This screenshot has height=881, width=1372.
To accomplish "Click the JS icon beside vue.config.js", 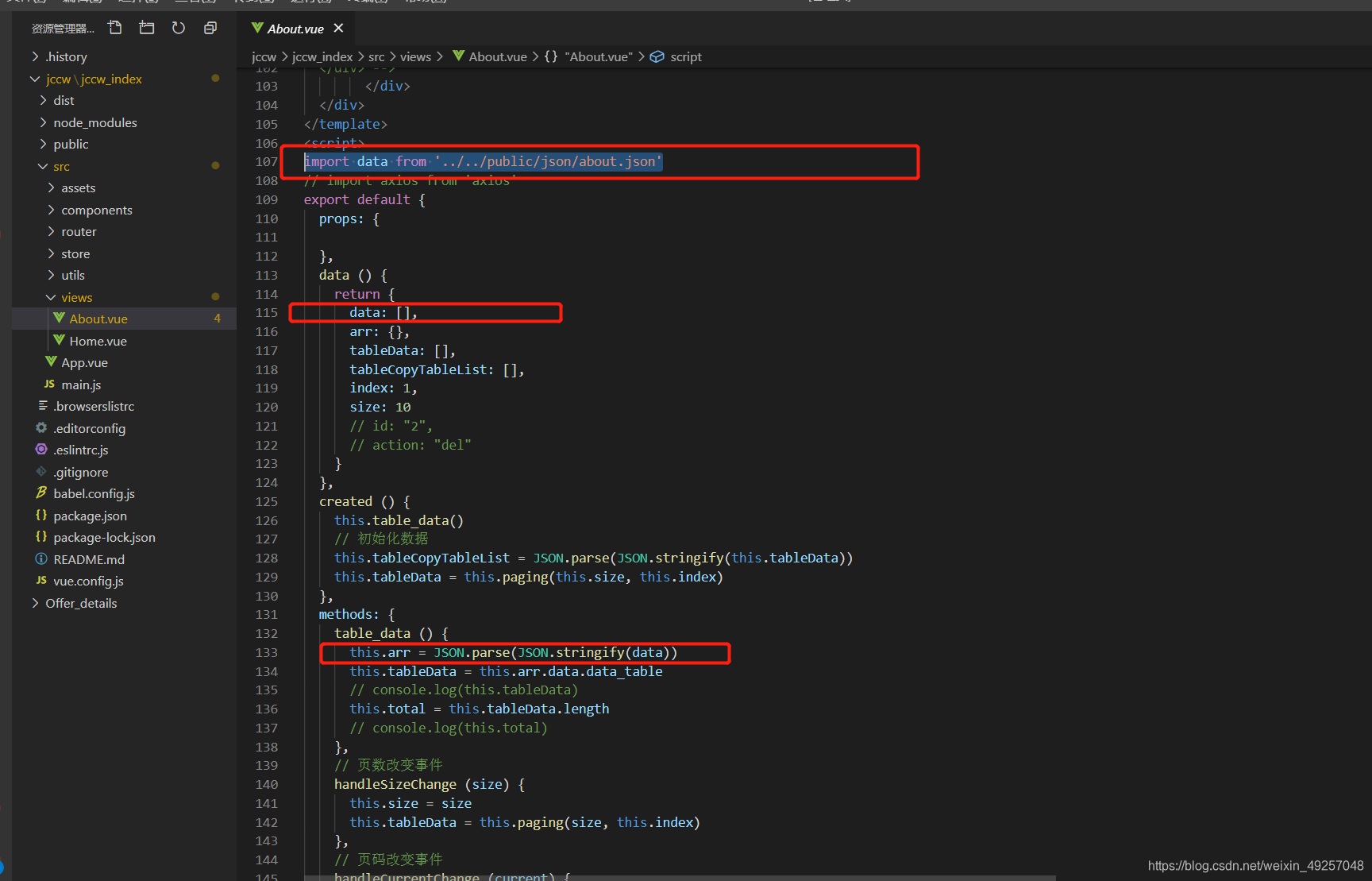I will pos(41,581).
